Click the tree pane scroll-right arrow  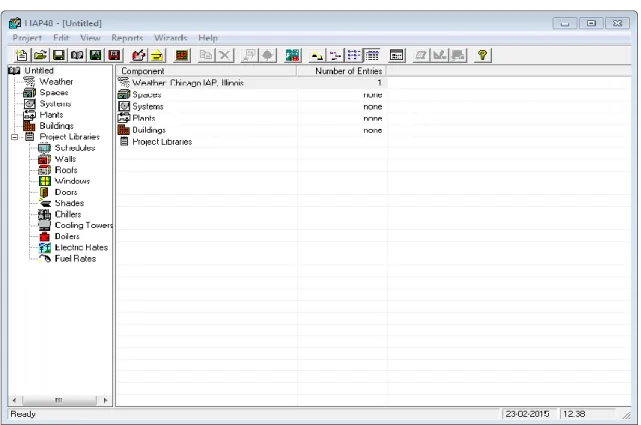pyautogui.click(x=105, y=400)
